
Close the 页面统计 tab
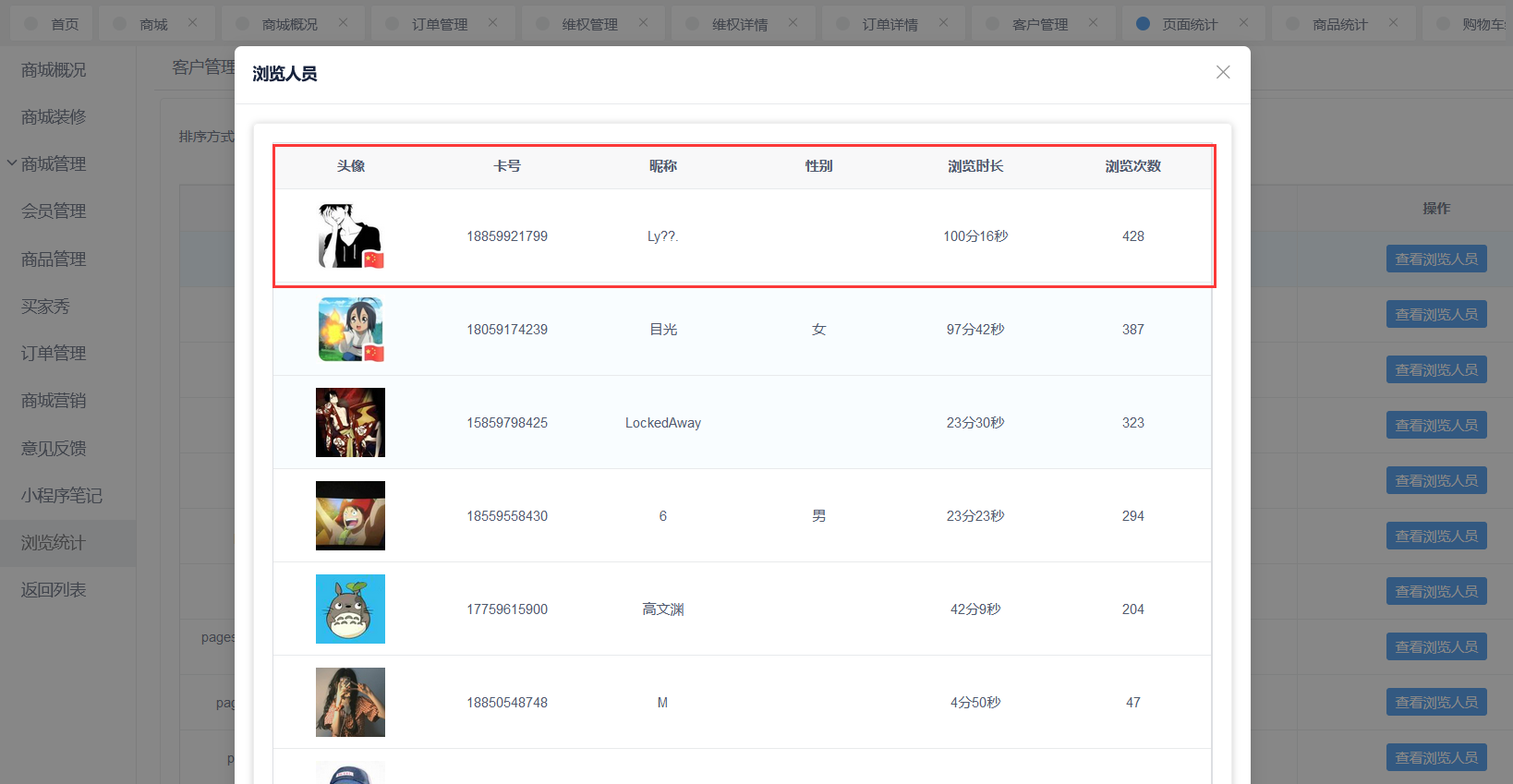[1243, 22]
